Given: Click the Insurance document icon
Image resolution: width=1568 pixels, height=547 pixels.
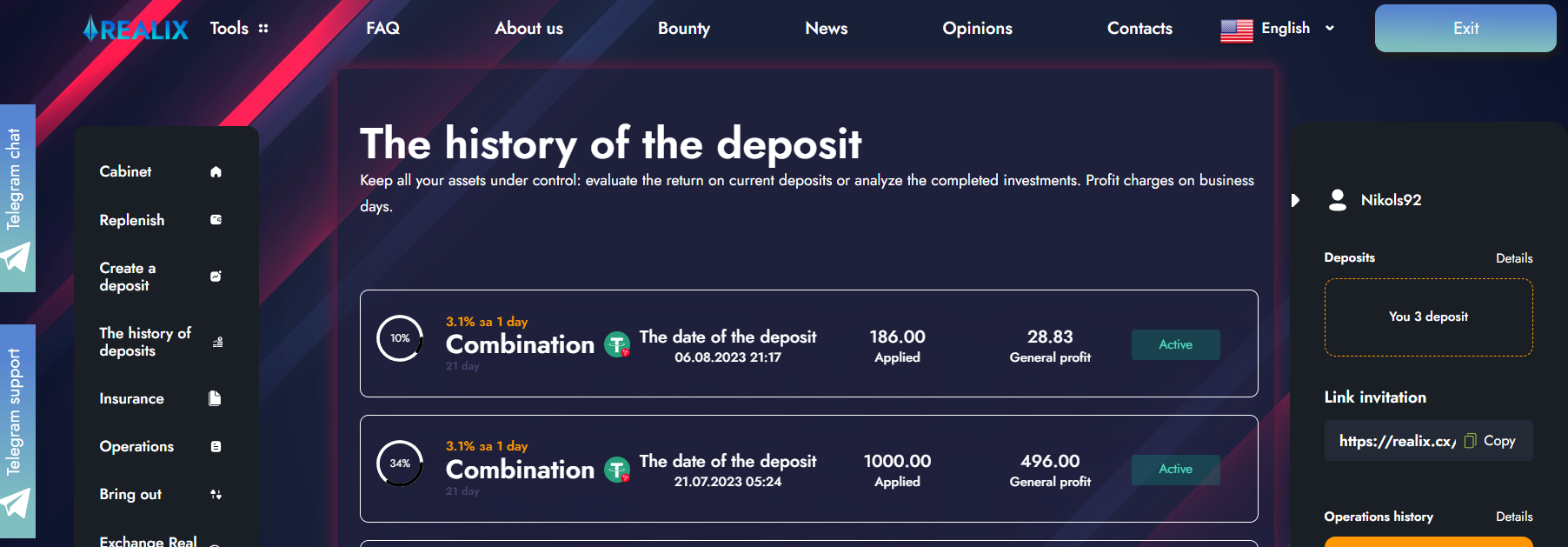Looking at the screenshot, I should (x=216, y=398).
